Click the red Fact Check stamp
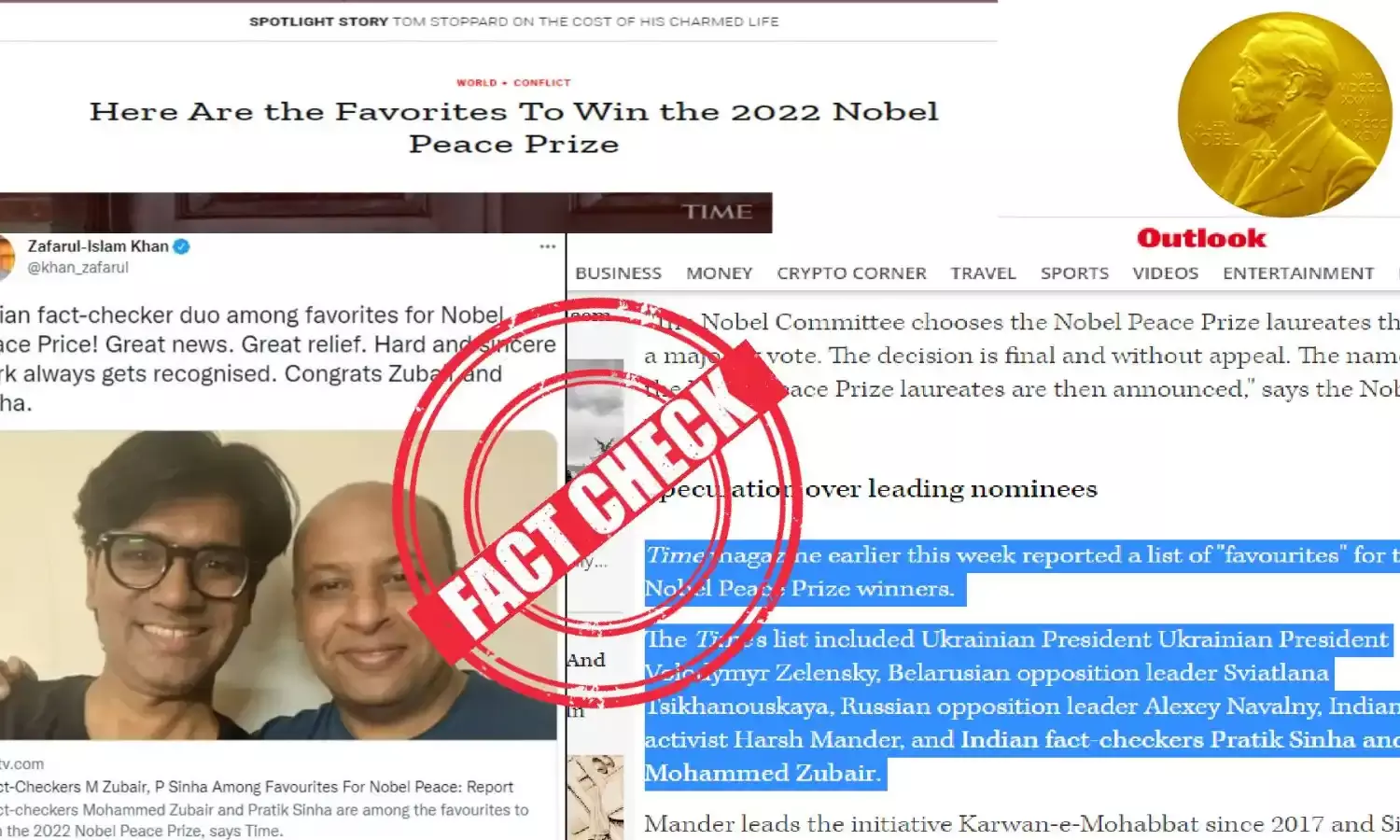The image size is (1400, 840). pos(598,501)
